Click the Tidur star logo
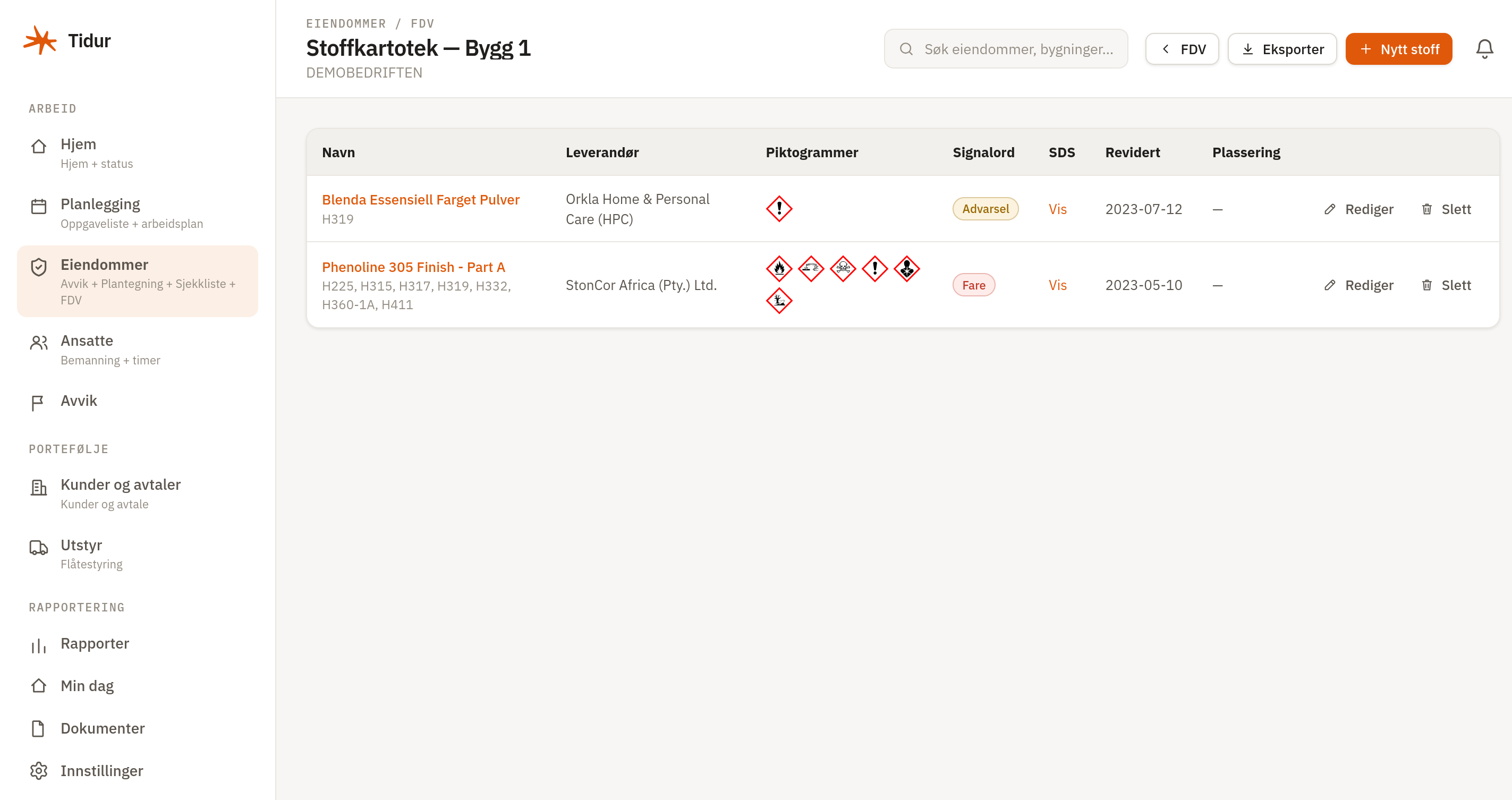The image size is (1512, 800). 40,40
